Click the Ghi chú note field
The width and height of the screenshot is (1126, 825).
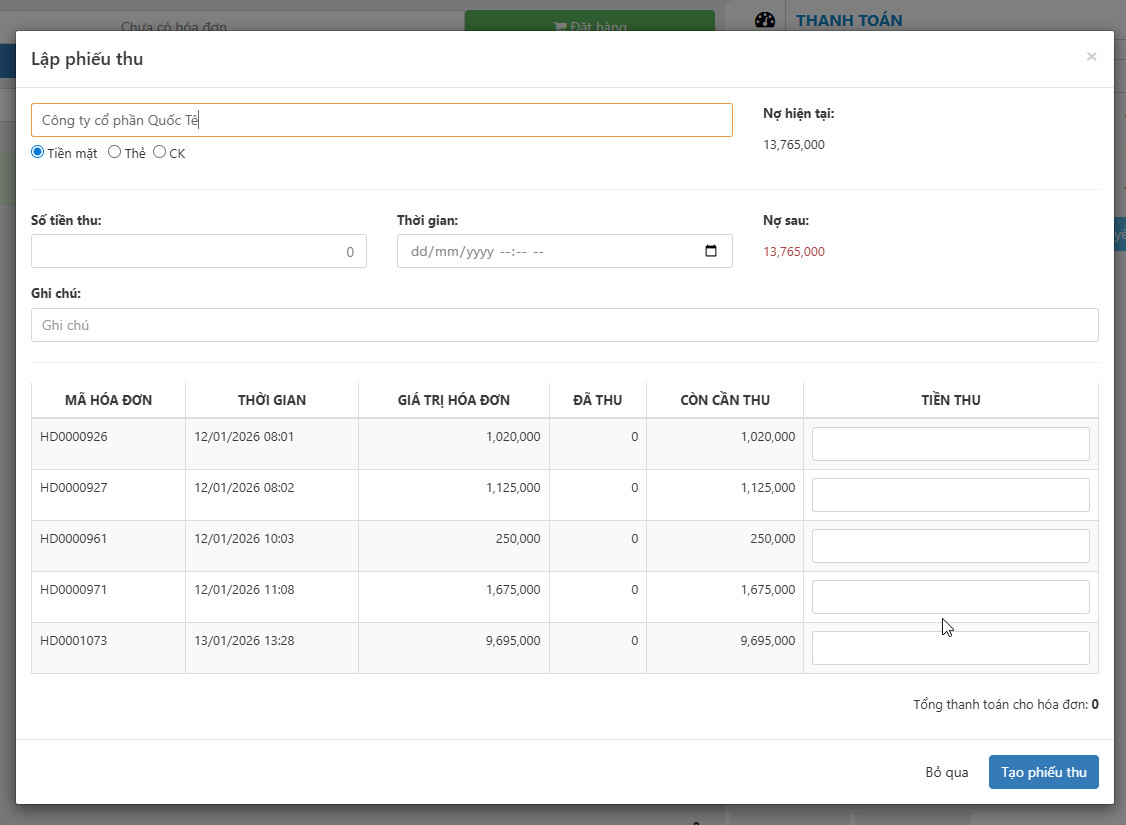tap(564, 325)
